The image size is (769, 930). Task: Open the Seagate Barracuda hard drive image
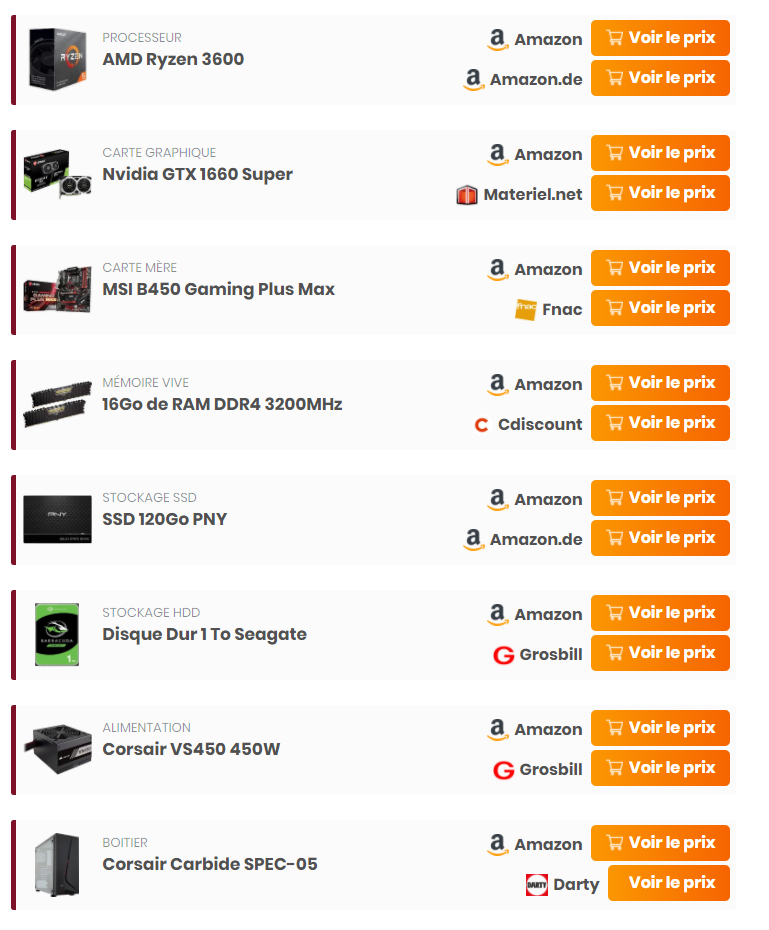pyautogui.click(x=57, y=634)
